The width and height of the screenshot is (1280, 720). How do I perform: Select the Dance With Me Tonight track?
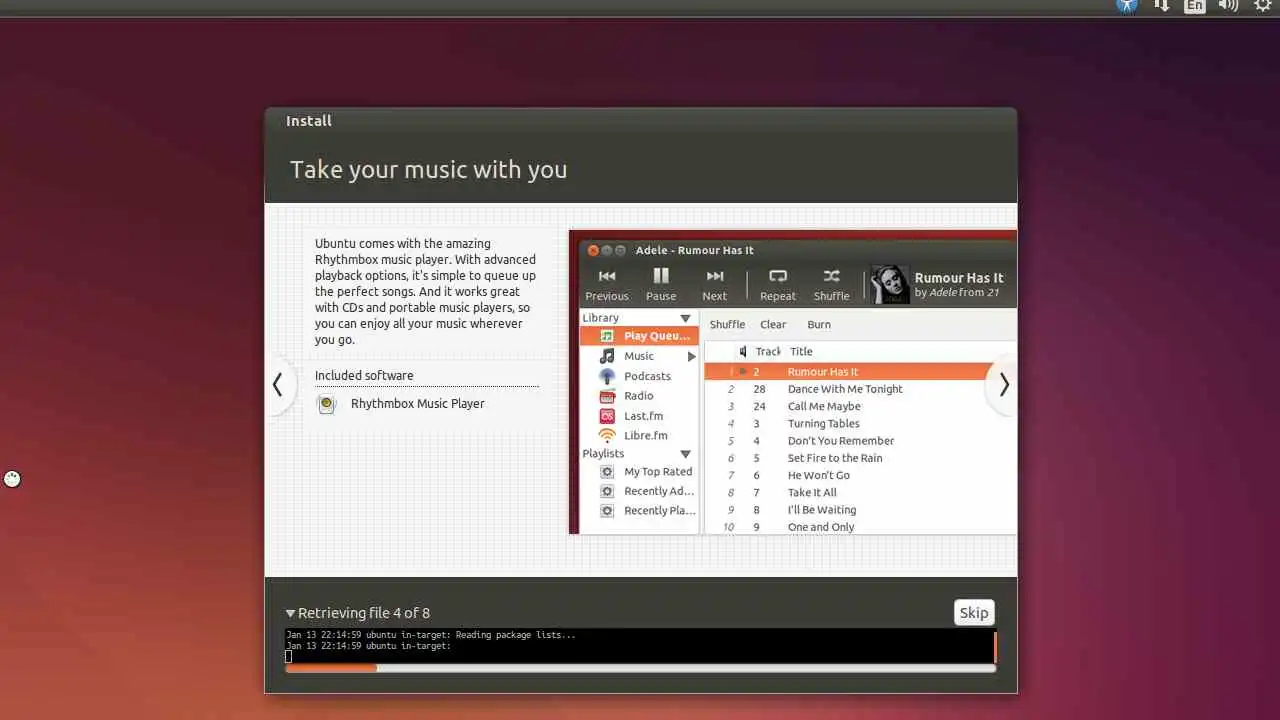tap(860, 389)
